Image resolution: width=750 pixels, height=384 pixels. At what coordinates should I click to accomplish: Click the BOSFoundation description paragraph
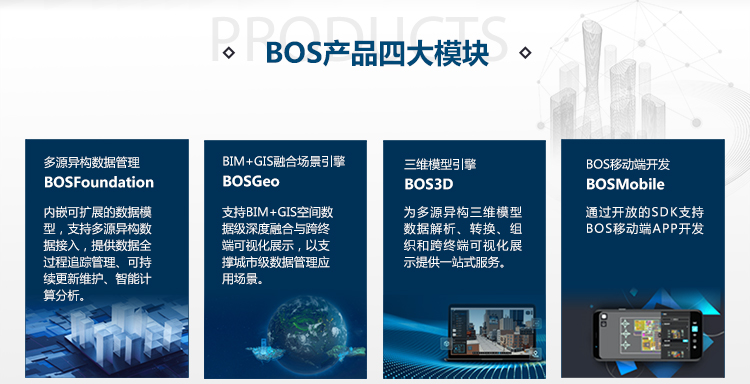click(98, 254)
